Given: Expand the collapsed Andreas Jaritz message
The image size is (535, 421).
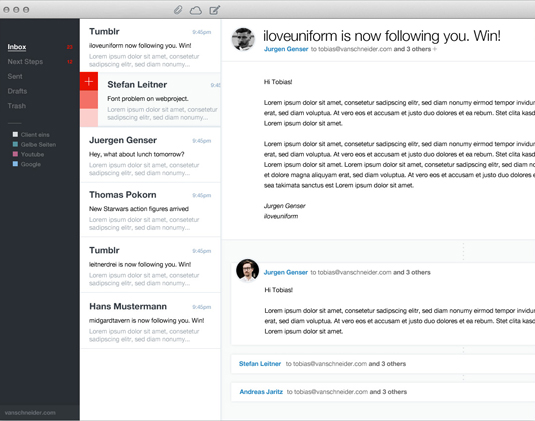Looking at the screenshot, I should (383, 392).
